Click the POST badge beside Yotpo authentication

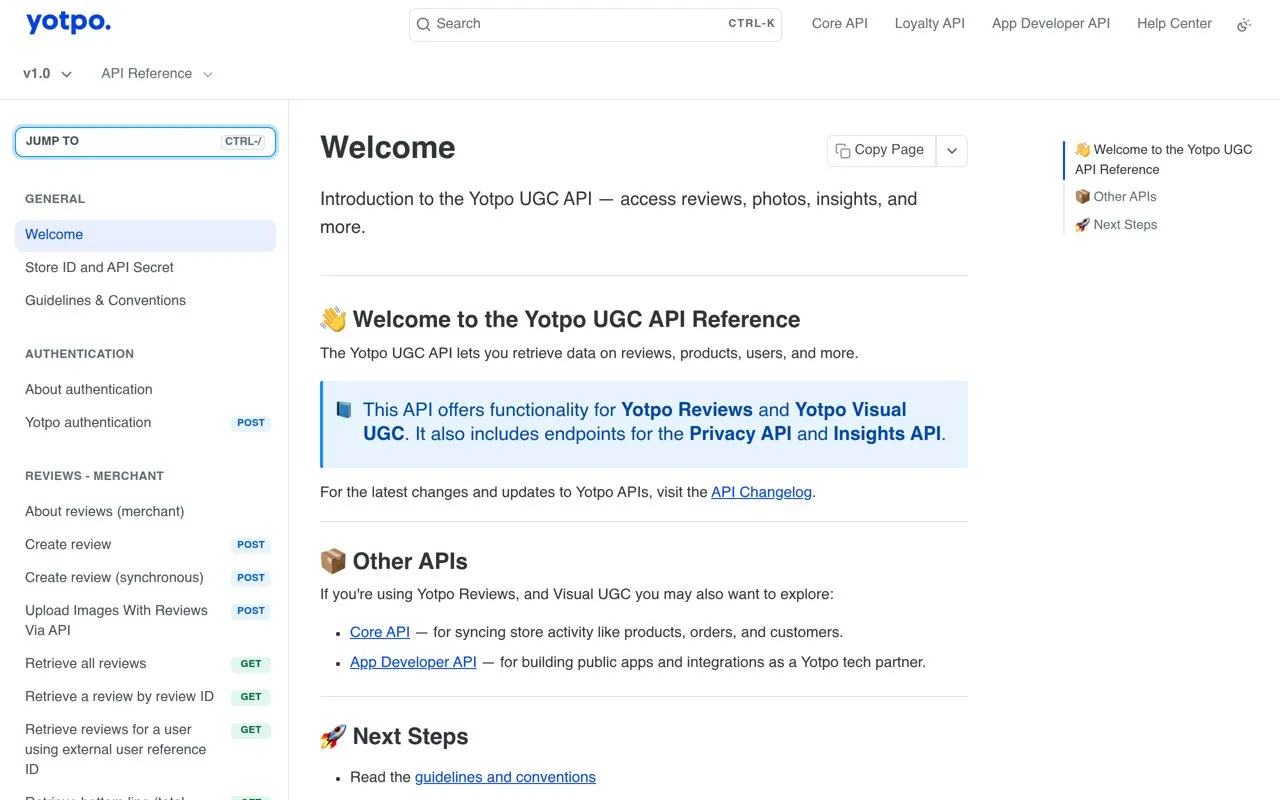(x=251, y=423)
